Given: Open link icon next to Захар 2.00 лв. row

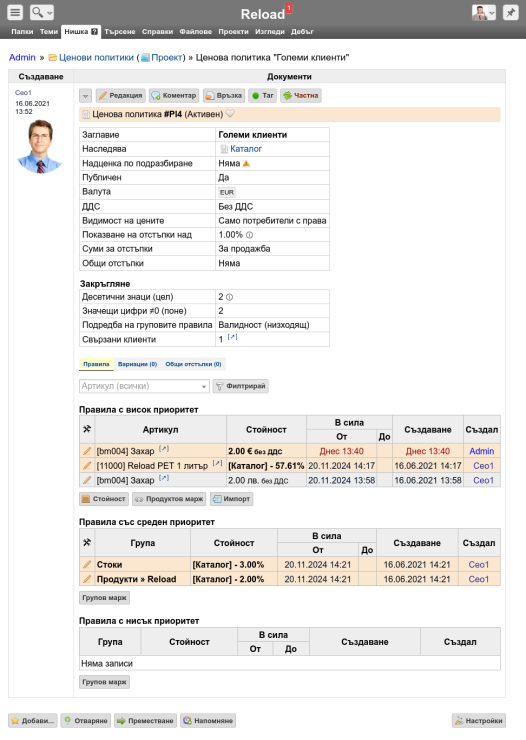Looking at the screenshot, I should [164, 478].
